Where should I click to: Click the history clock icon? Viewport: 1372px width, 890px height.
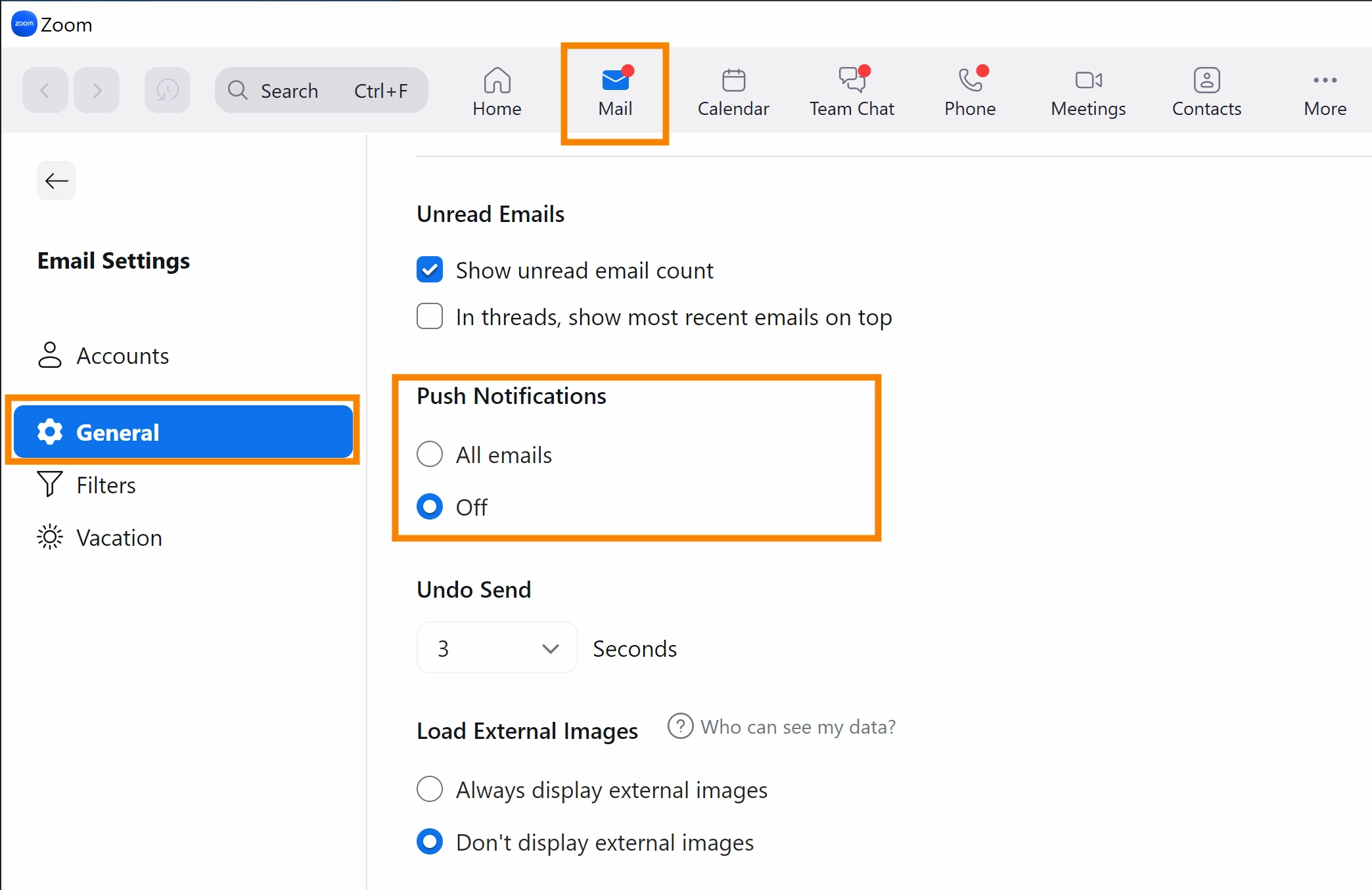click(x=167, y=90)
